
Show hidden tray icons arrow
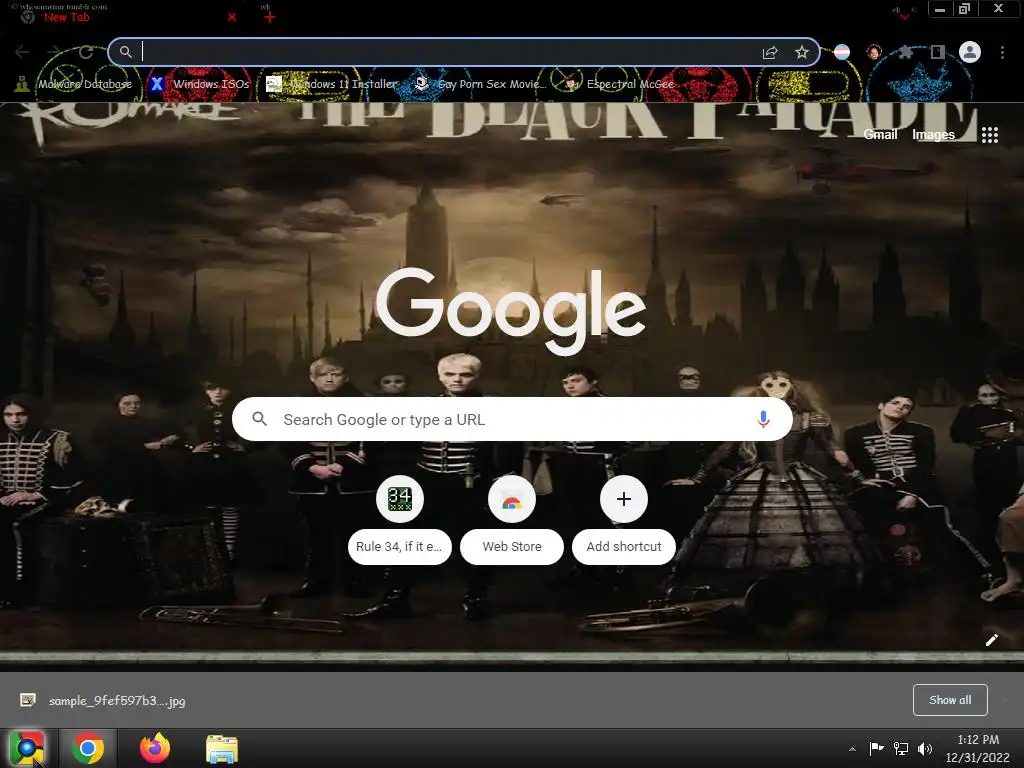pos(852,749)
